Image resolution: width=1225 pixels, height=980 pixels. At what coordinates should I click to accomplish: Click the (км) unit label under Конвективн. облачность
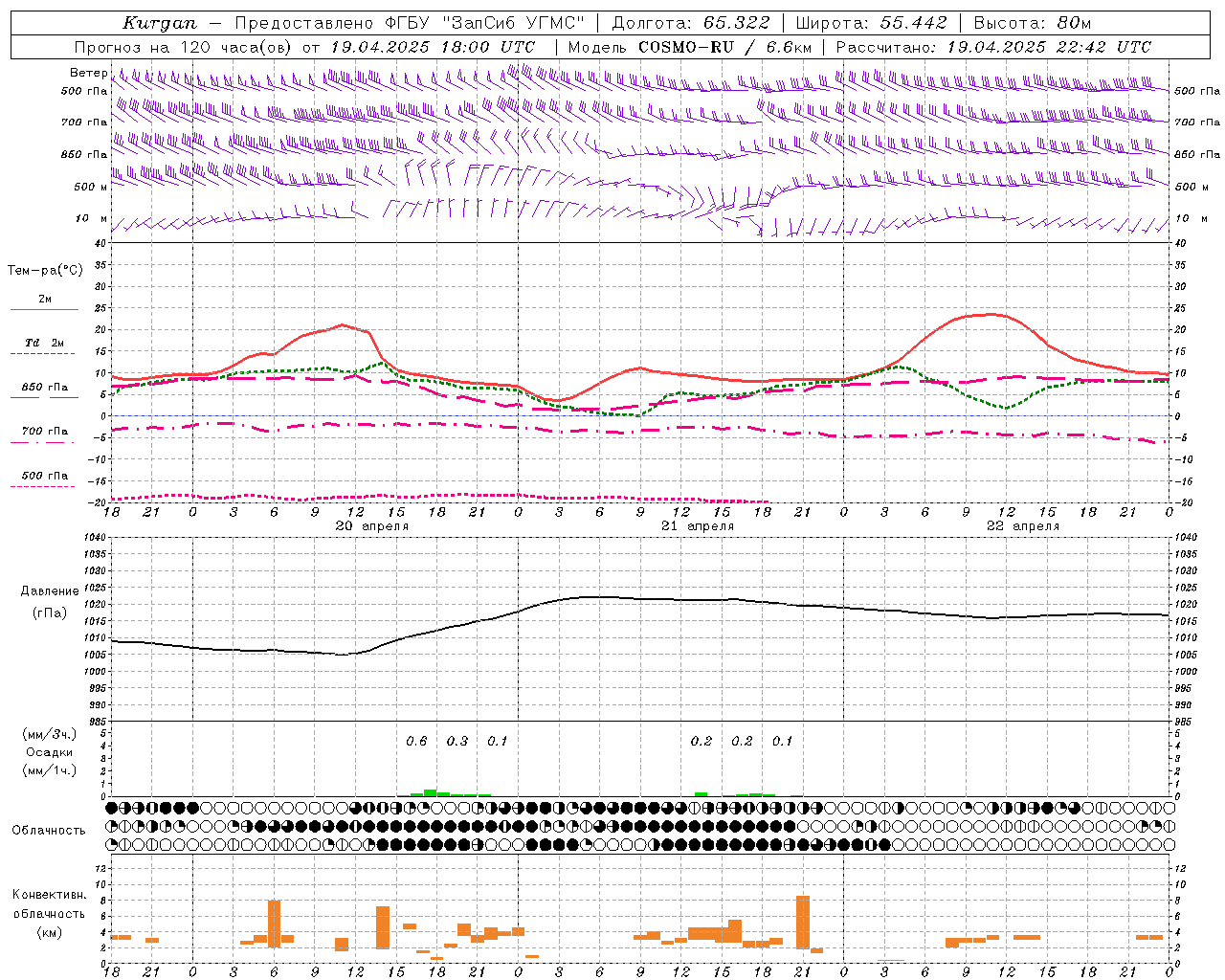click(50, 932)
